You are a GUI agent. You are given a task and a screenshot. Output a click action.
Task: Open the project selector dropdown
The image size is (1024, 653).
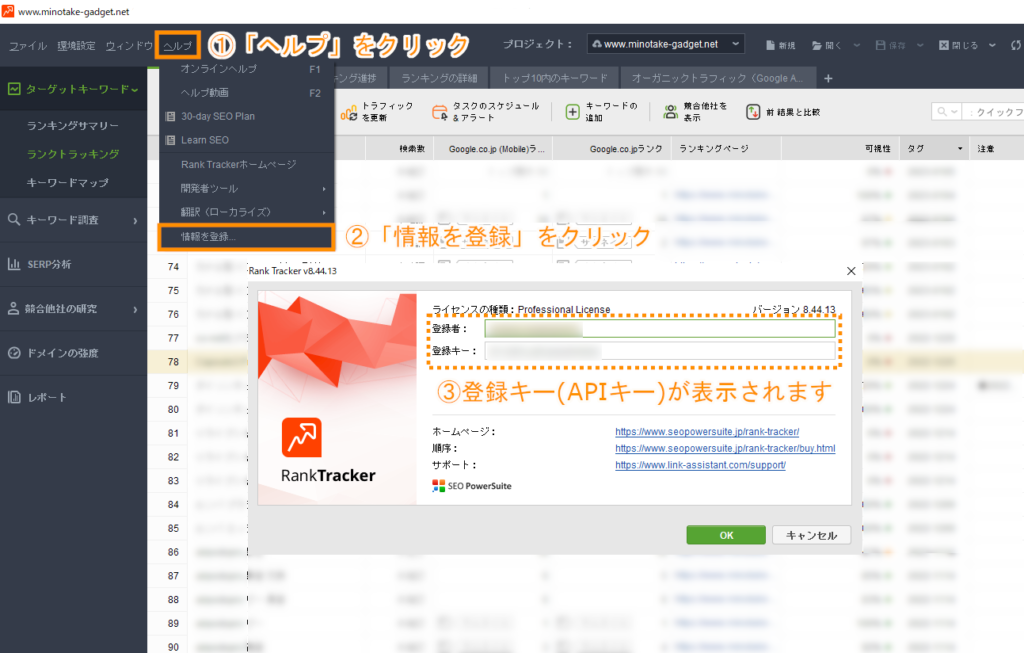[665, 44]
